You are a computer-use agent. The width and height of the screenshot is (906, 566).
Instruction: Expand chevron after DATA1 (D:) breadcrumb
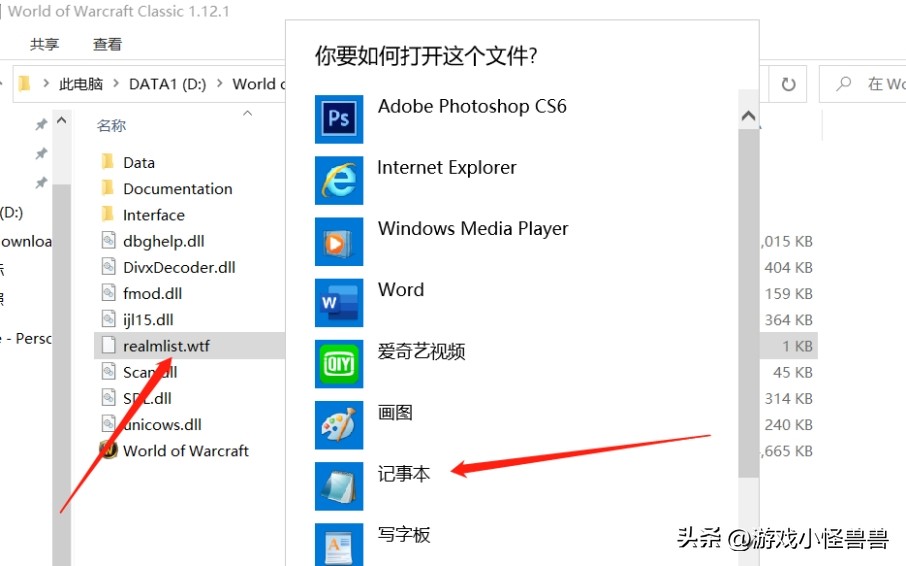click(220, 84)
